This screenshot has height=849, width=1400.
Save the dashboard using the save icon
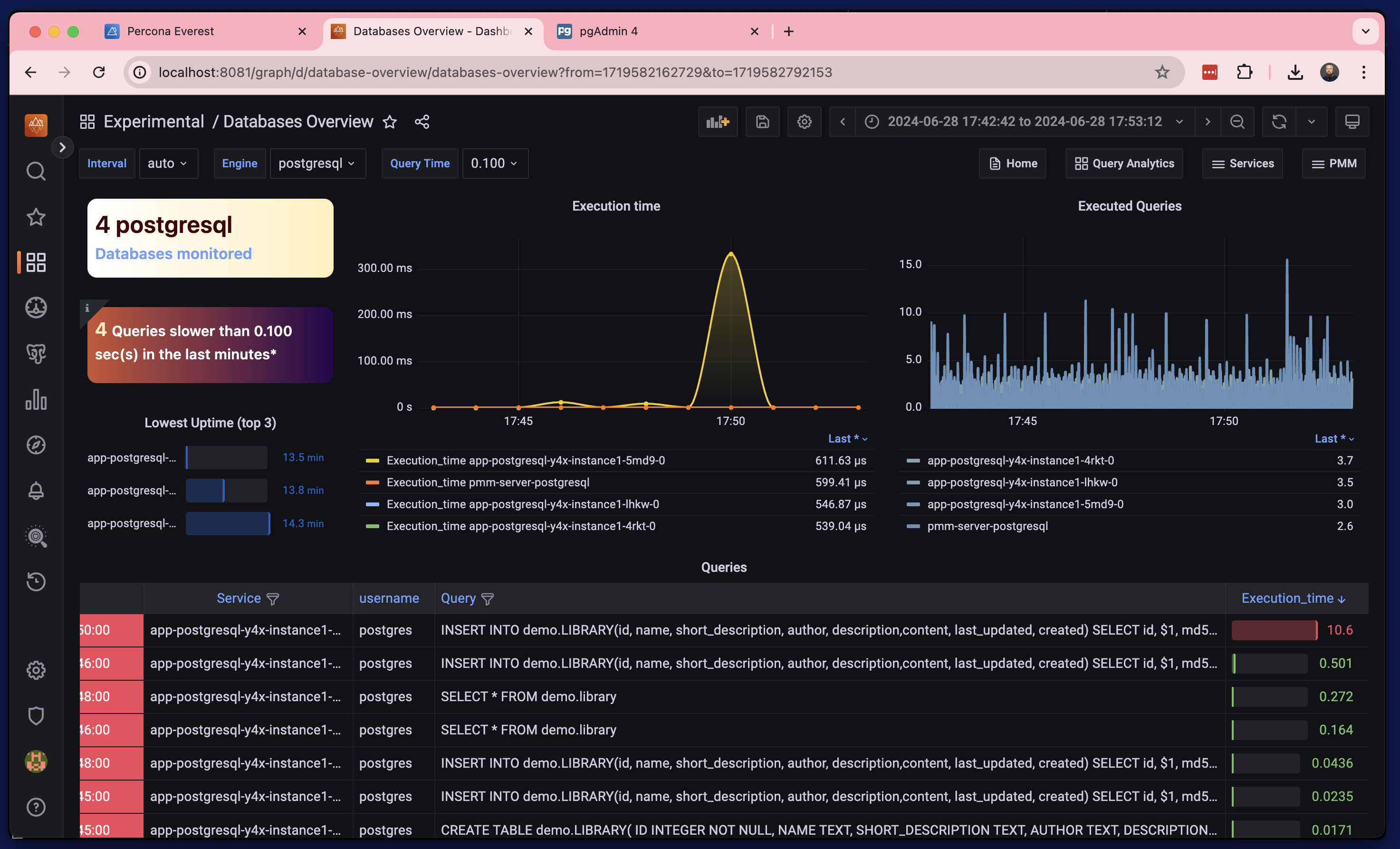(763, 122)
